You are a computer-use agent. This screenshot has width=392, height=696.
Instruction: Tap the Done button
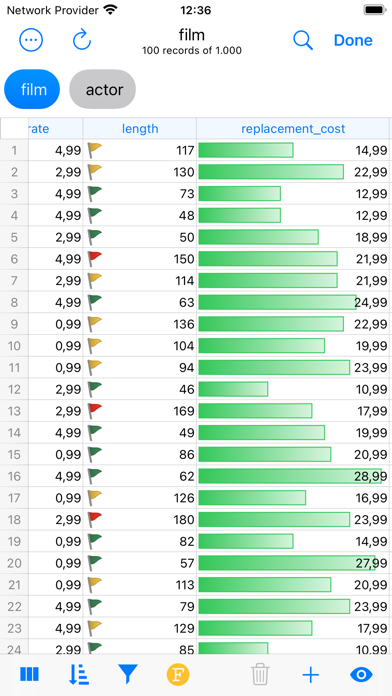[353, 40]
